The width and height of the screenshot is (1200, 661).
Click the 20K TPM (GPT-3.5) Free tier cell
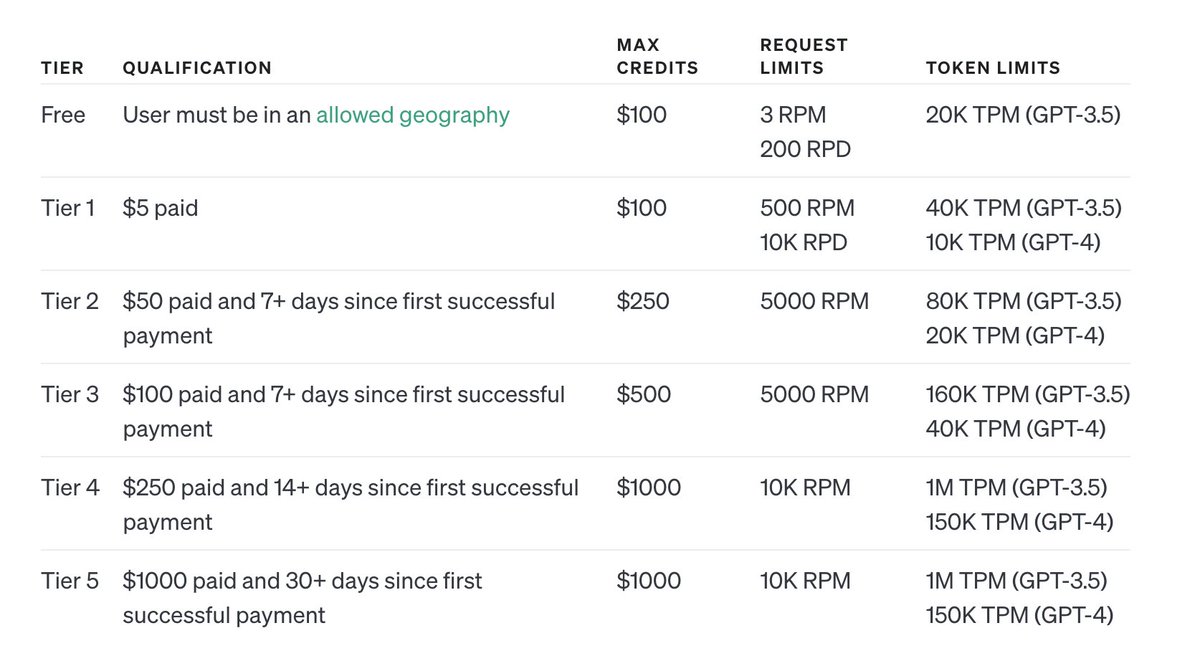(1023, 115)
